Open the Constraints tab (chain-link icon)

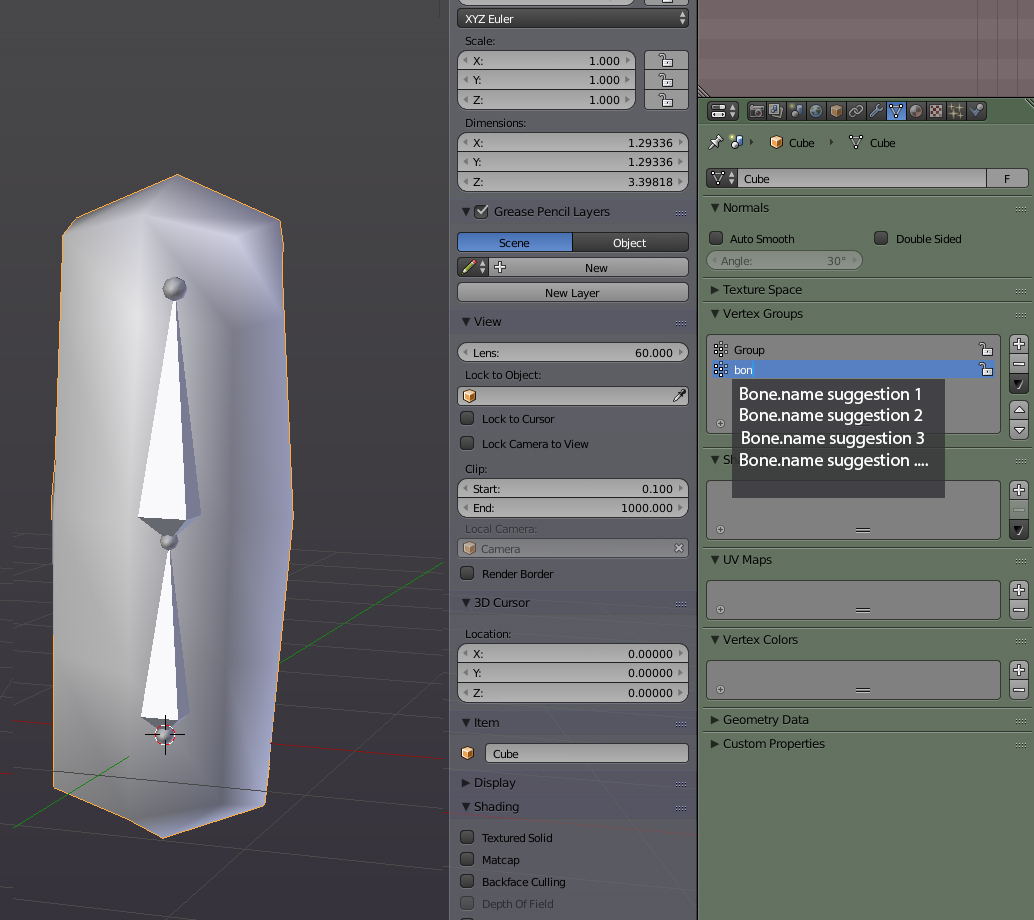pyautogui.click(x=856, y=111)
